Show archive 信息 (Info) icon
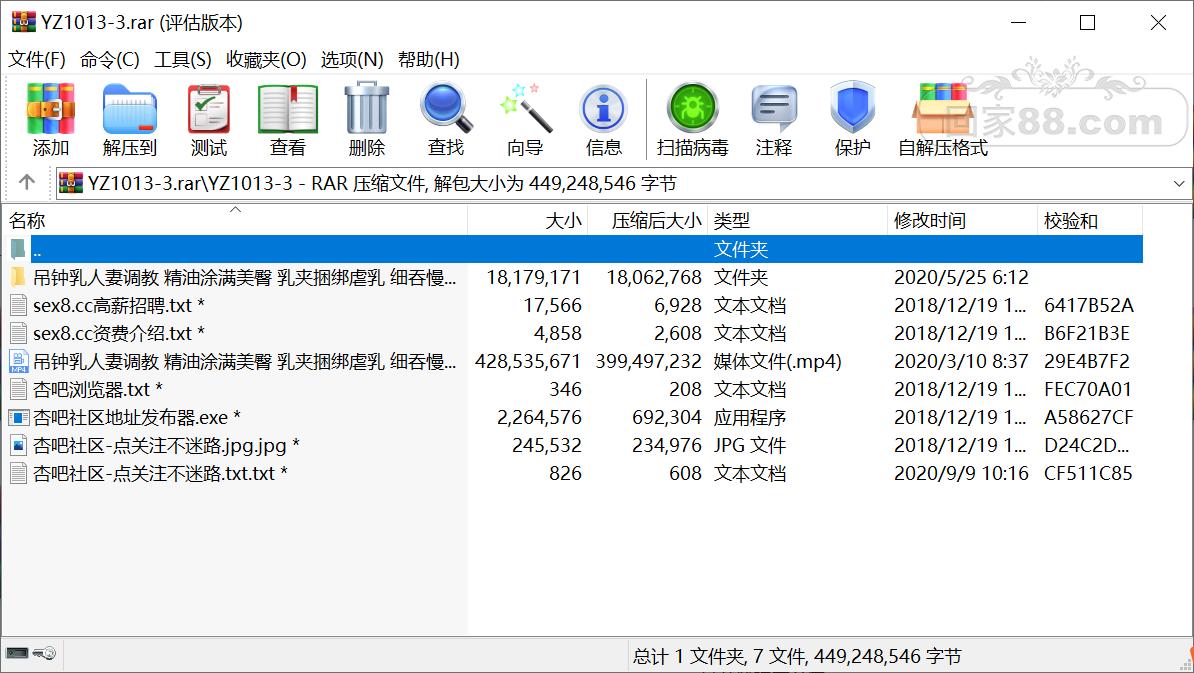This screenshot has height=673, width=1194. [x=604, y=120]
